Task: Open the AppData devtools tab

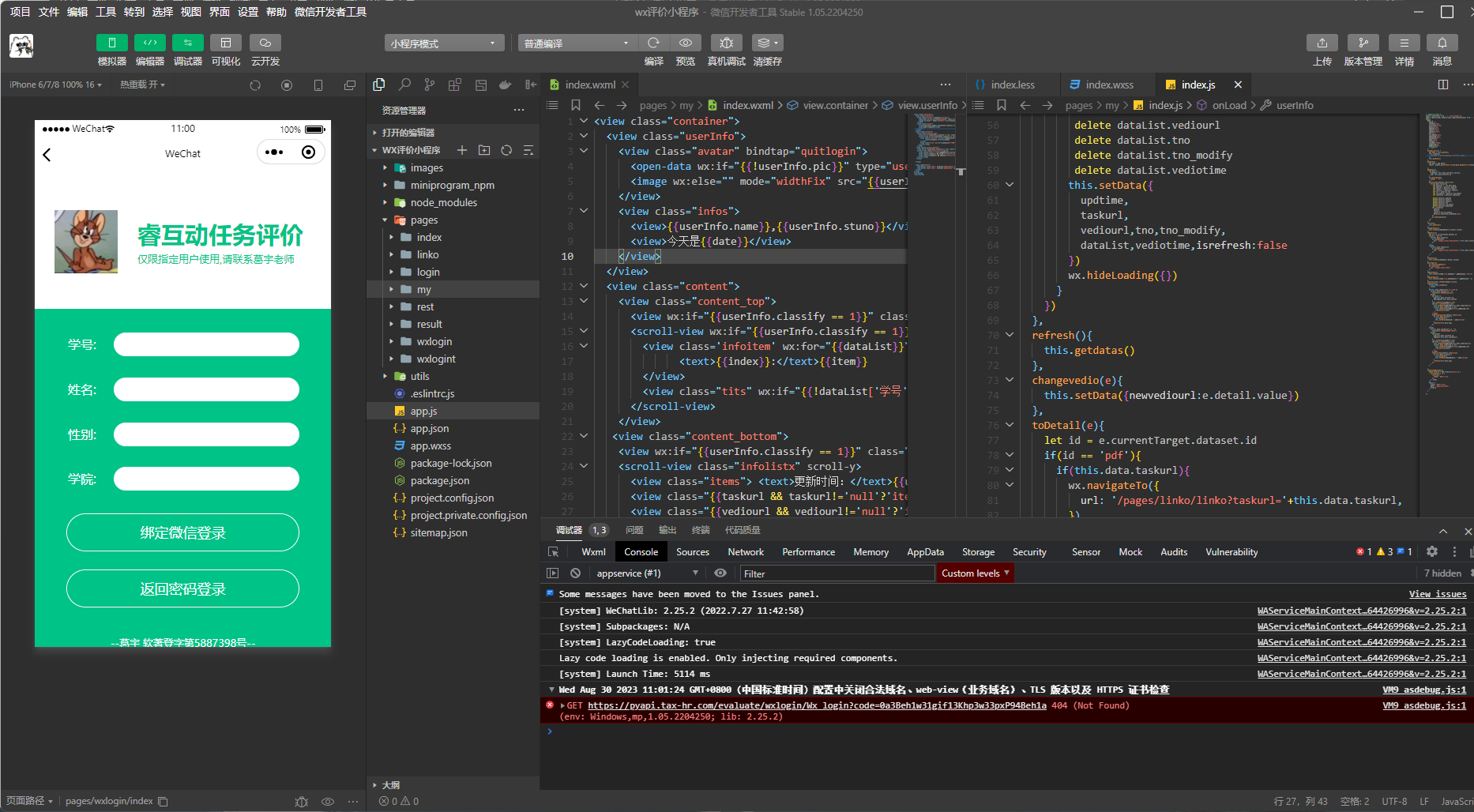Action: click(x=925, y=552)
